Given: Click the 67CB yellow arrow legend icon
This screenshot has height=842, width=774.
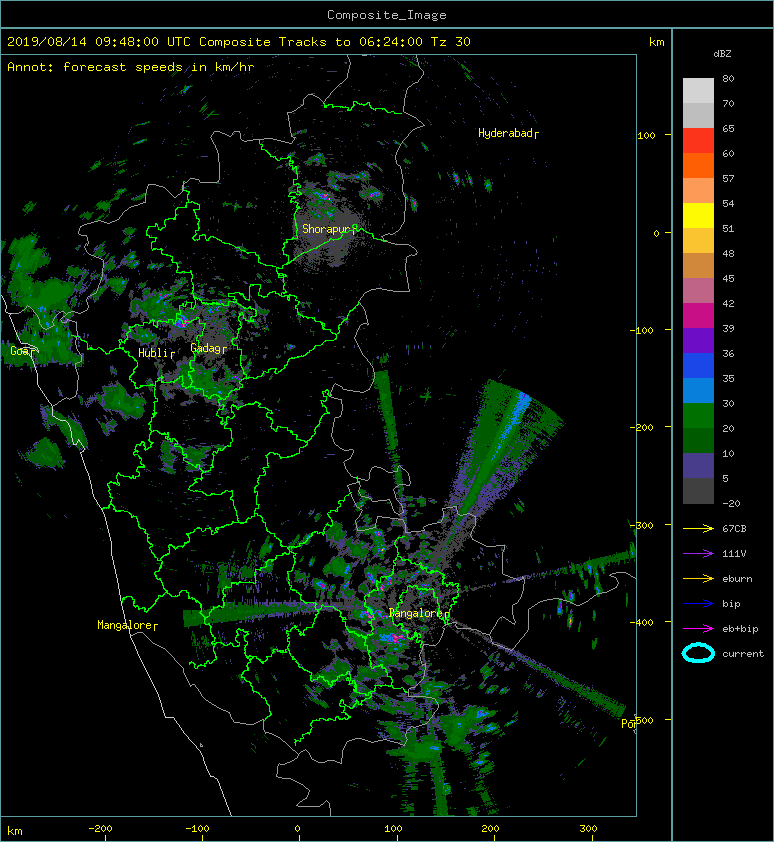Looking at the screenshot, I should tap(698, 528).
